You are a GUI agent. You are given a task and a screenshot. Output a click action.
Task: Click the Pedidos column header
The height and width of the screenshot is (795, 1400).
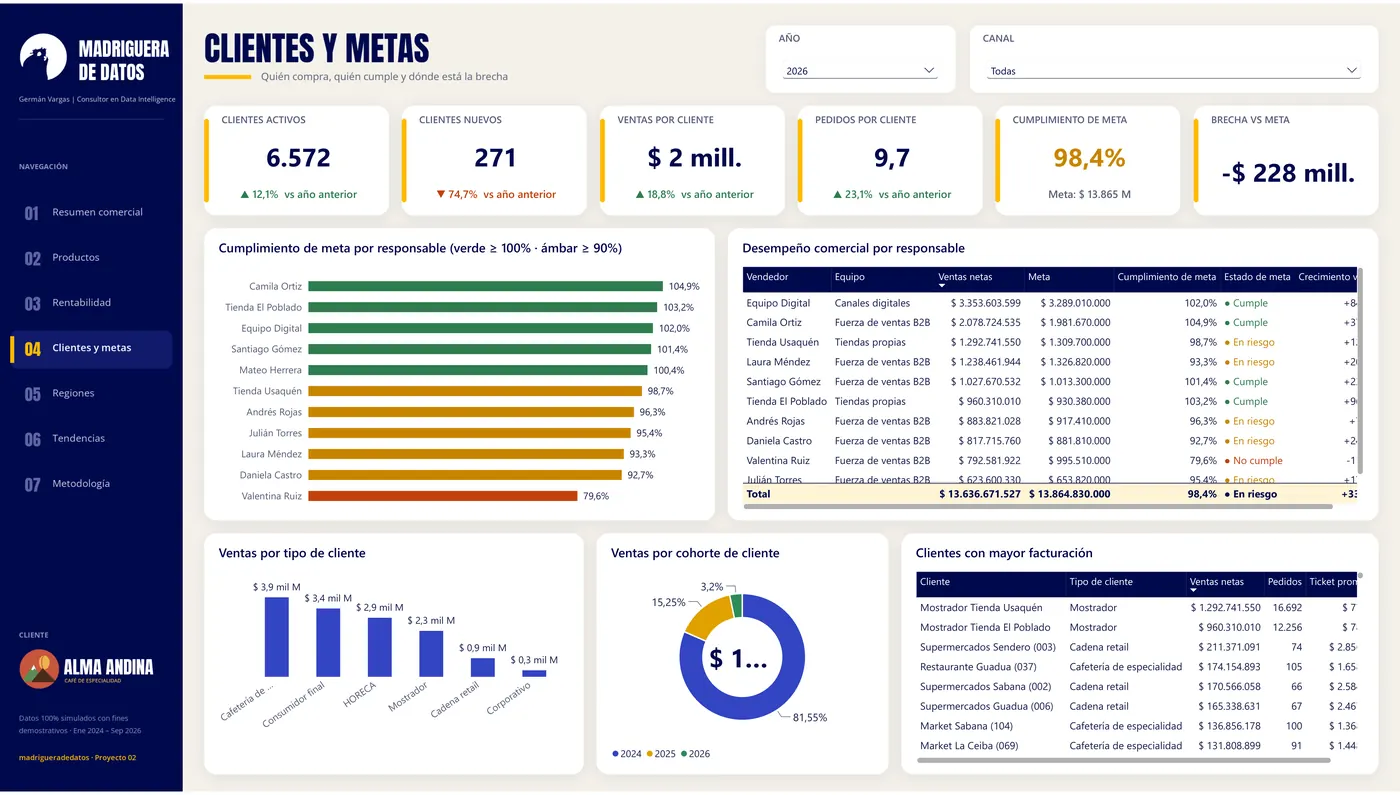(1284, 583)
